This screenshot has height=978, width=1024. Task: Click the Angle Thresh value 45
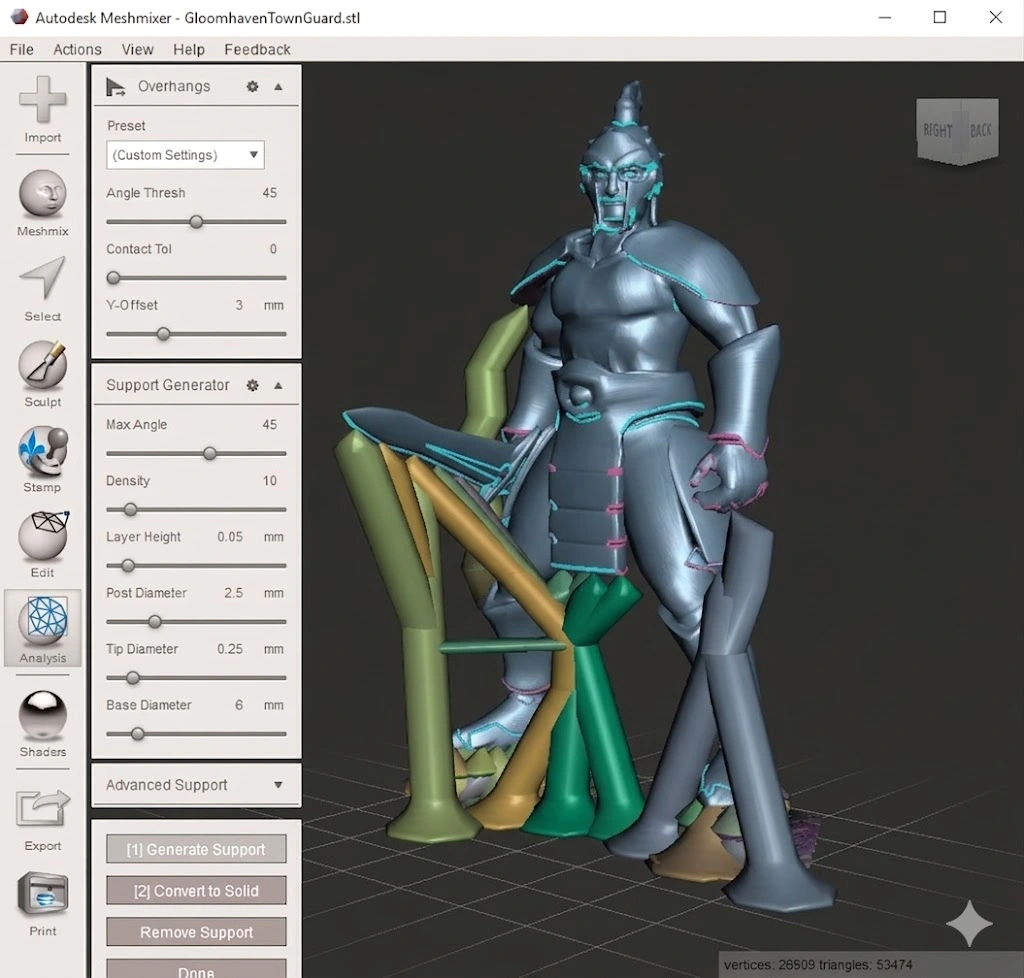(269, 193)
